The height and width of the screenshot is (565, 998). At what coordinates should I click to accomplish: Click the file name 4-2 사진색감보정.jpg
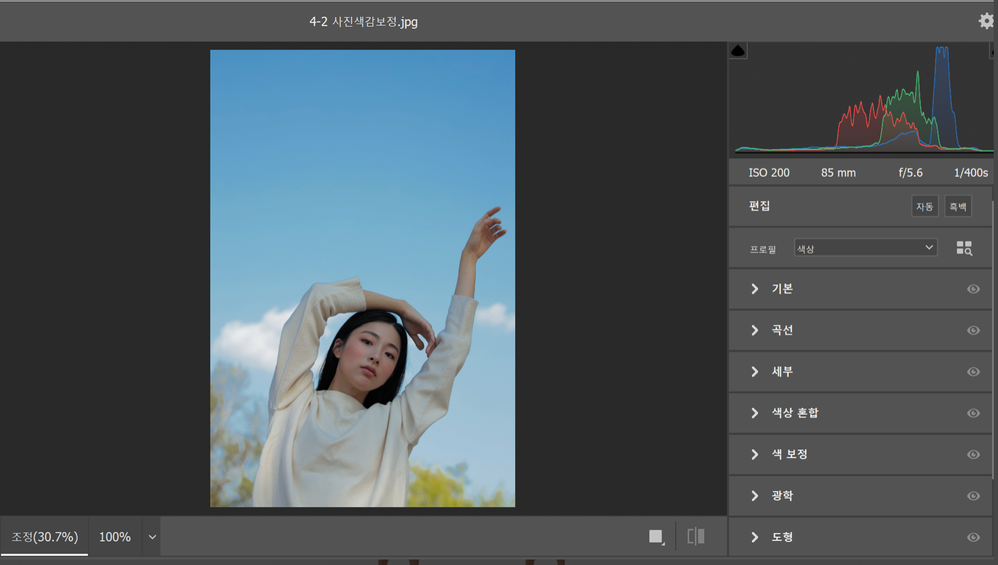(363, 22)
